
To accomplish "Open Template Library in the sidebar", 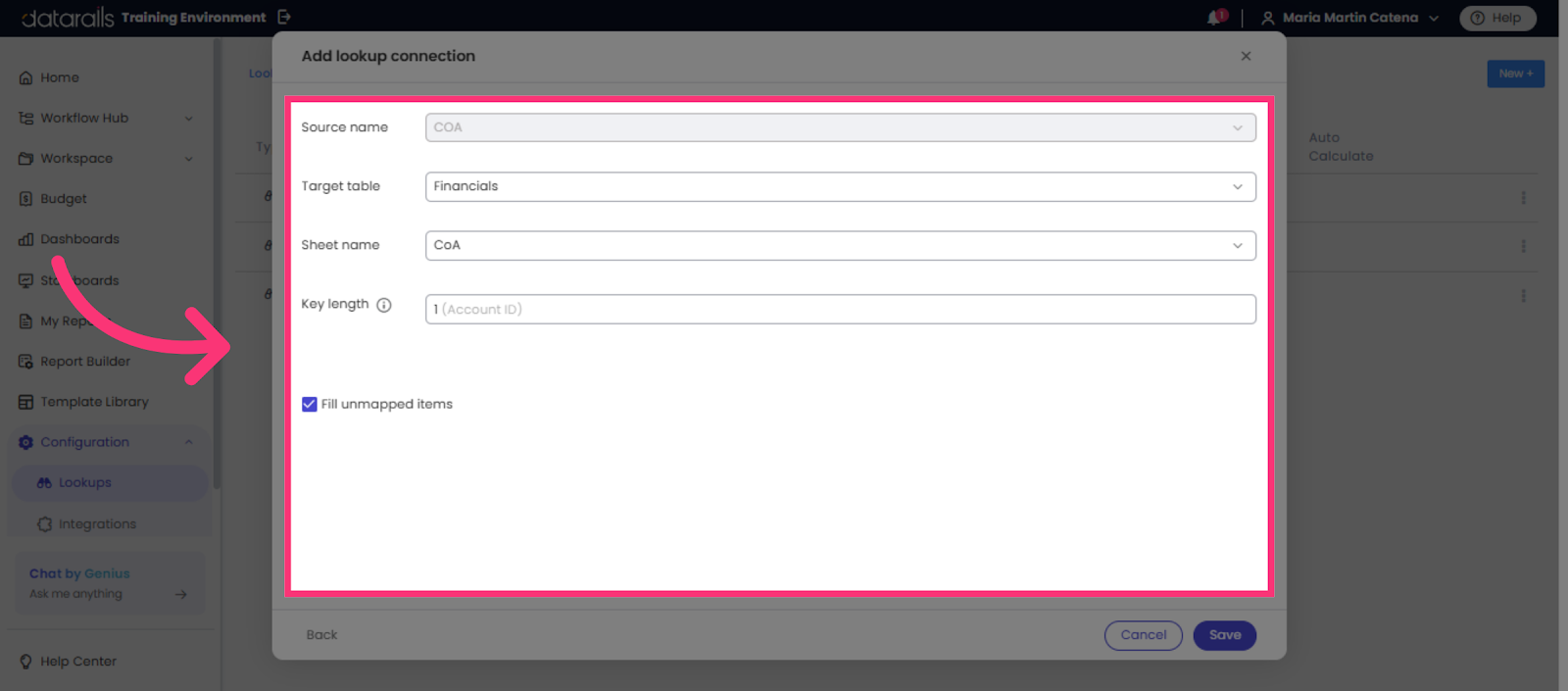I will click(x=94, y=402).
